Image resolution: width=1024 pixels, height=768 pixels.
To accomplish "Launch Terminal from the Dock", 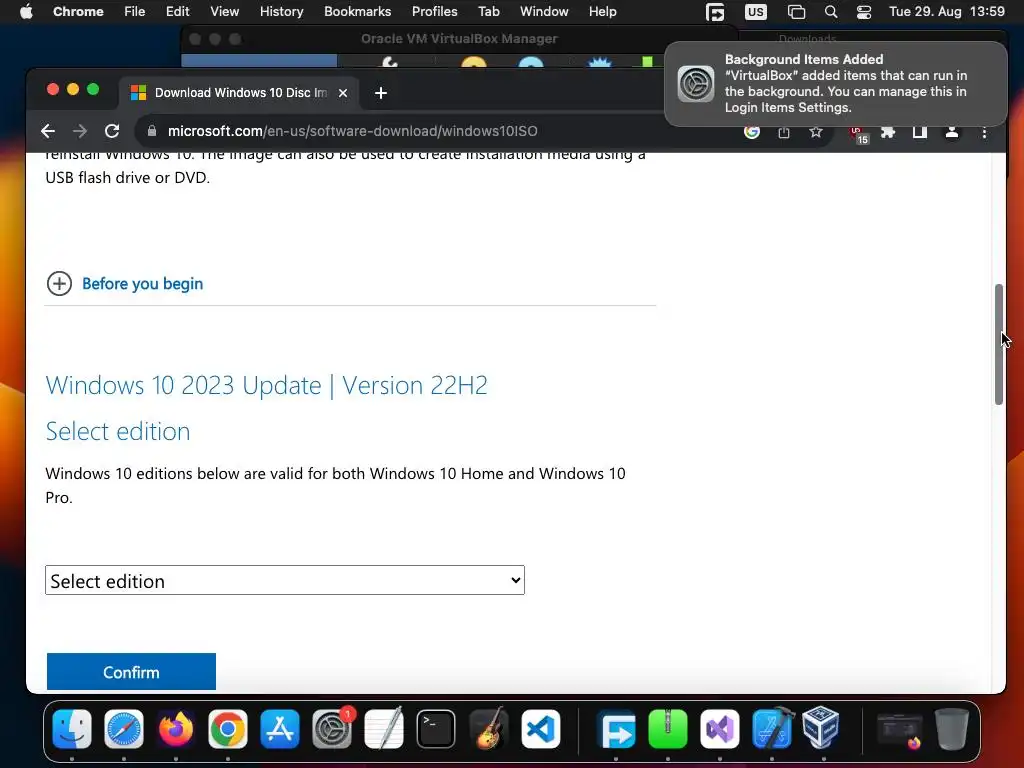I will pyautogui.click(x=436, y=729).
